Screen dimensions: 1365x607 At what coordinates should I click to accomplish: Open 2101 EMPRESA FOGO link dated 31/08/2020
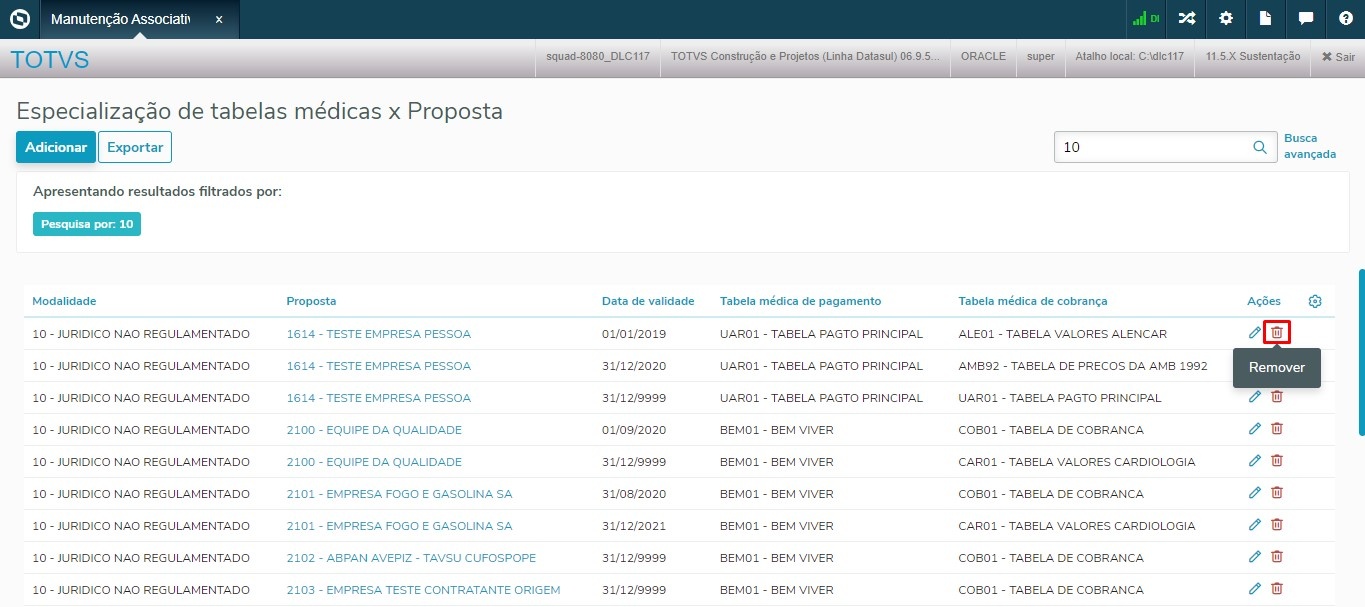399,494
